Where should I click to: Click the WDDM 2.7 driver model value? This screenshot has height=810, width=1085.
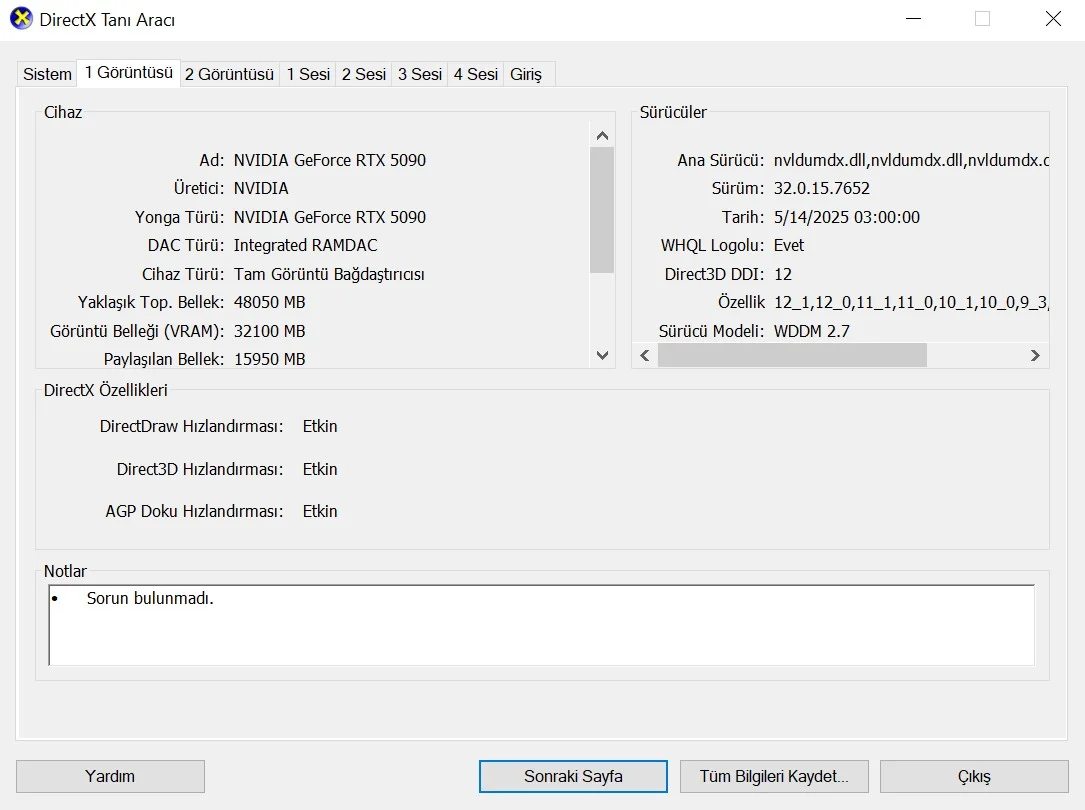pyautogui.click(x=811, y=331)
